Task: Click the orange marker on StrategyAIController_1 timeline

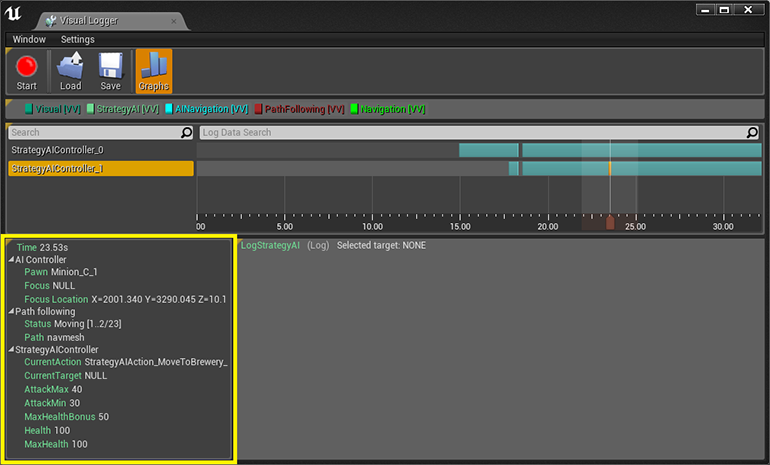Action: 610,168
